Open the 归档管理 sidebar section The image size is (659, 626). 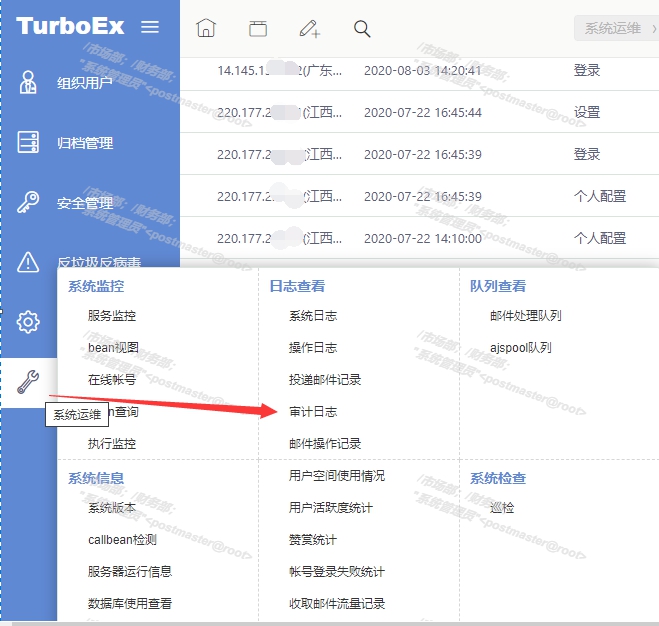click(x=85, y=143)
